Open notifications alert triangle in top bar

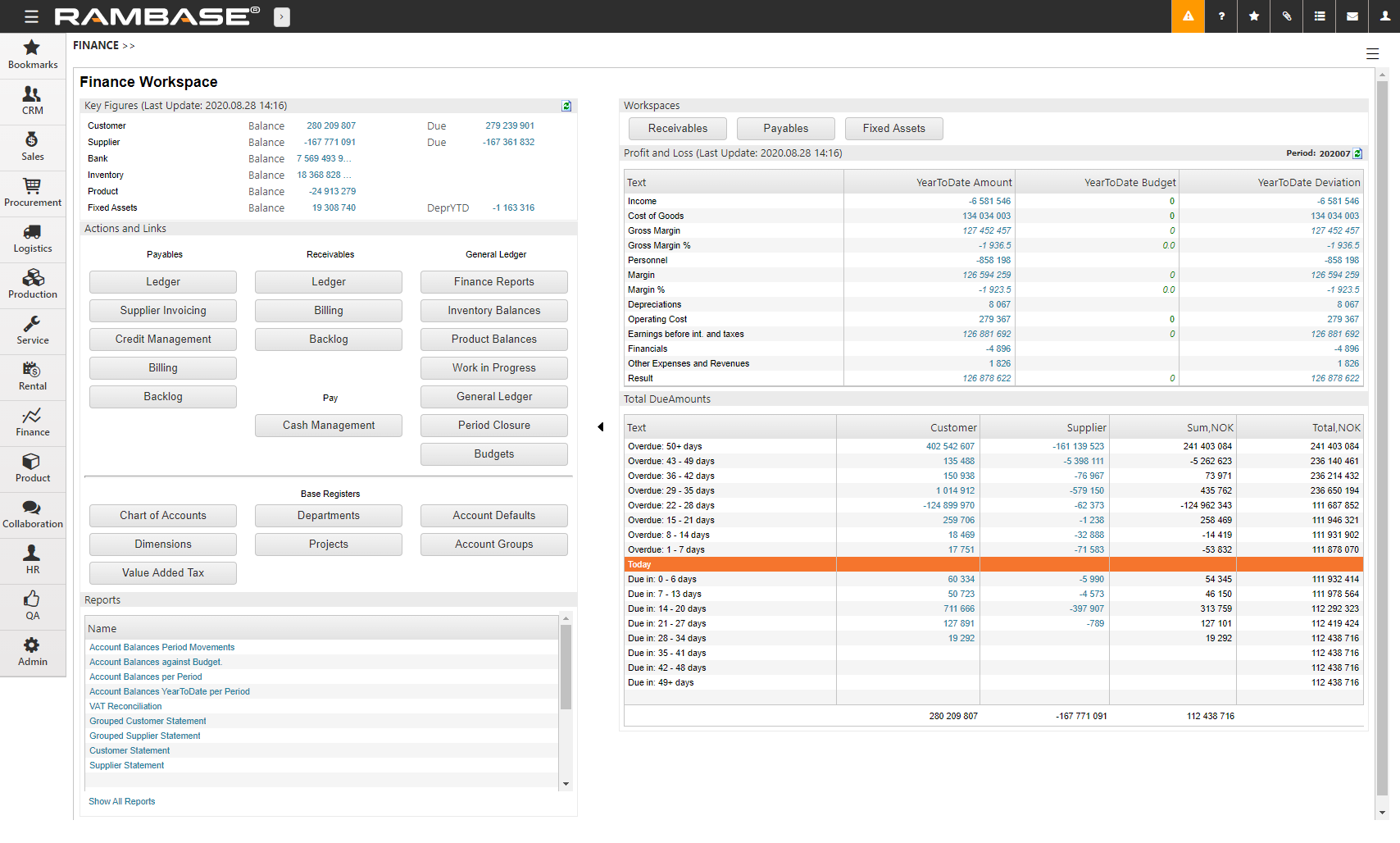(x=1188, y=16)
